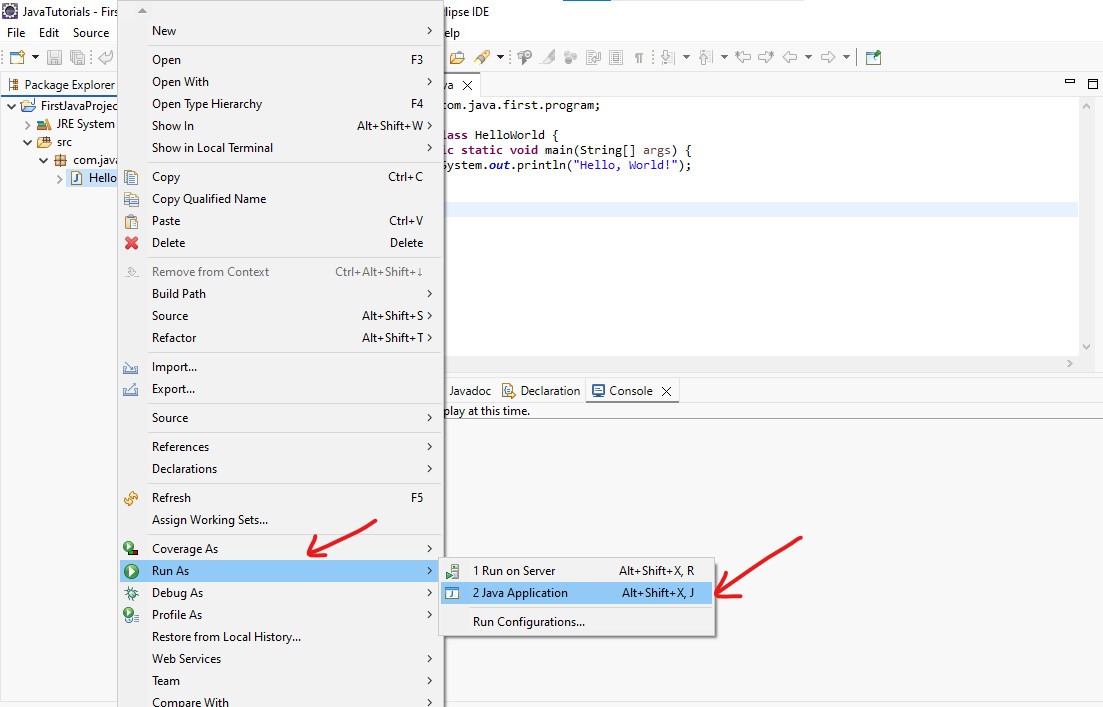Choose Open Type Hierarchy entry
Image resolution: width=1103 pixels, height=707 pixels.
pos(281,103)
